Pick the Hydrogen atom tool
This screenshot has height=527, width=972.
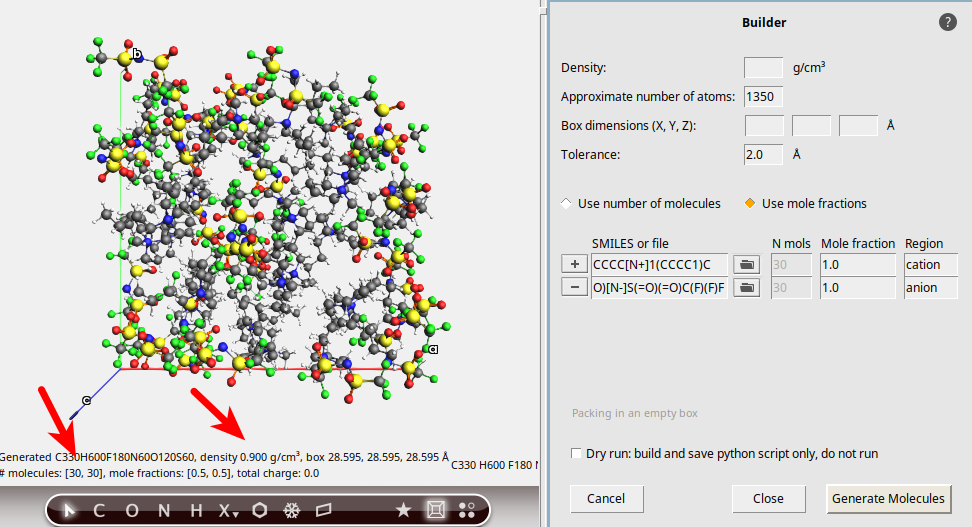[x=196, y=510]
